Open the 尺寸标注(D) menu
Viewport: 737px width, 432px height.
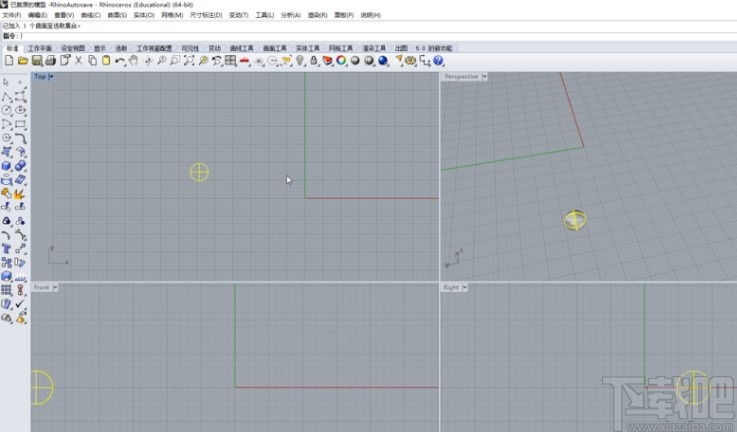pos(206,15)
